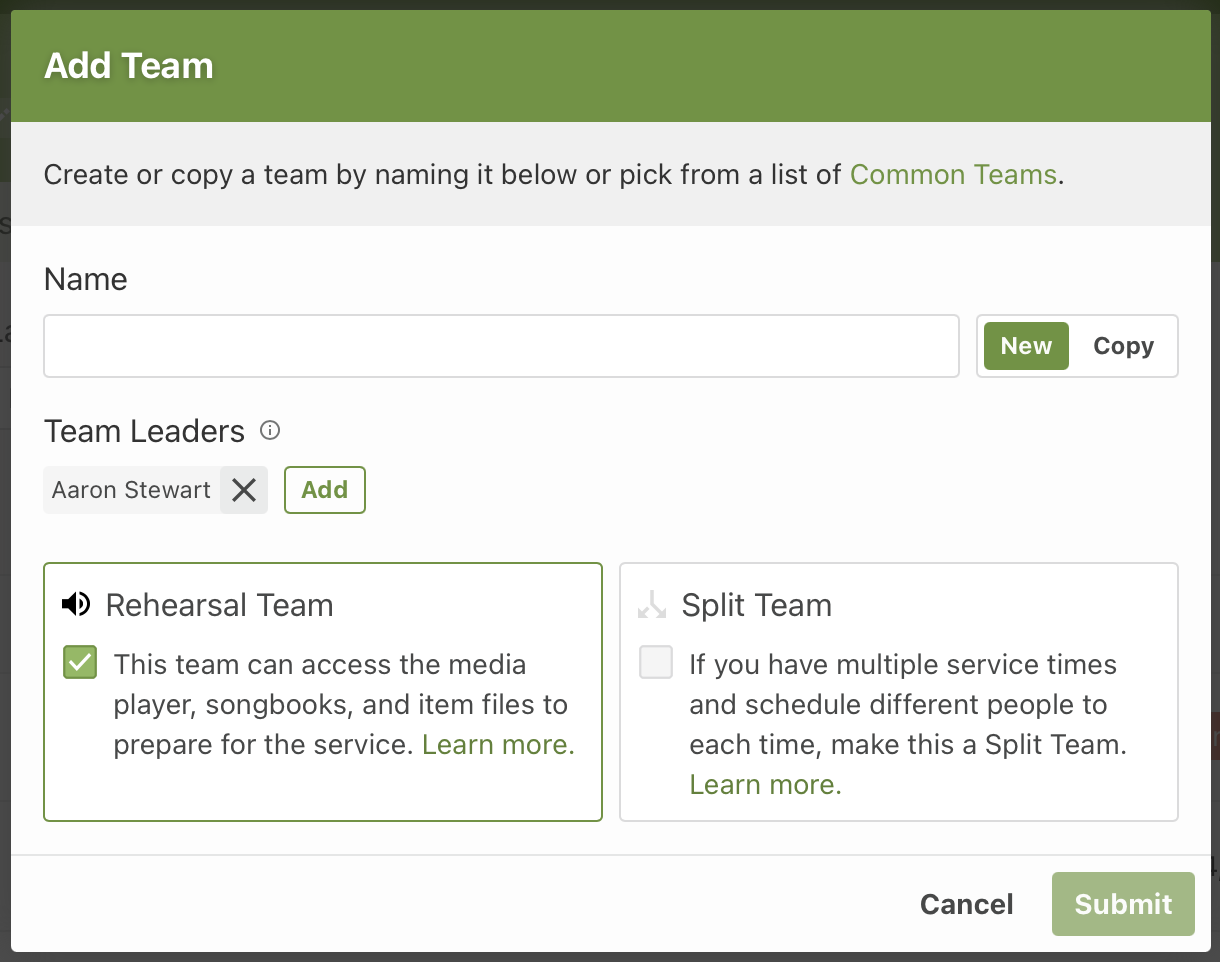This screenshot has height=962, width=1220.
Task: Click the split arrows icon for Split Team
Action: pos(652,604)
